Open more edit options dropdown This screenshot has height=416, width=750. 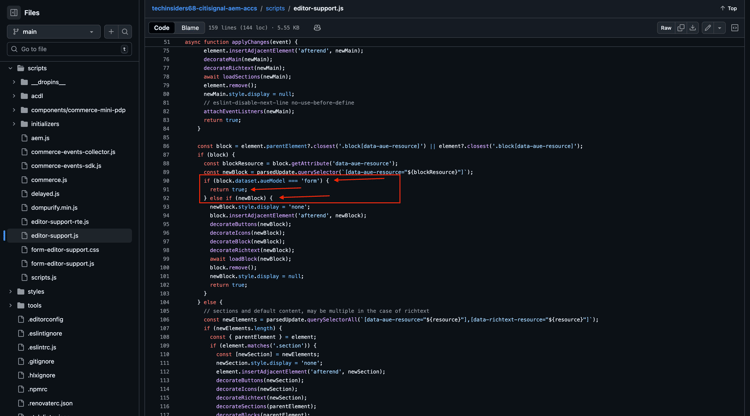[719, 28]
